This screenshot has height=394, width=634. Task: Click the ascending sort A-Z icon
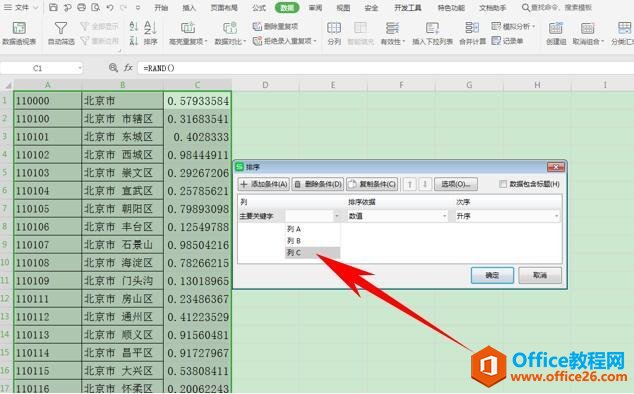tap(133, 27)
